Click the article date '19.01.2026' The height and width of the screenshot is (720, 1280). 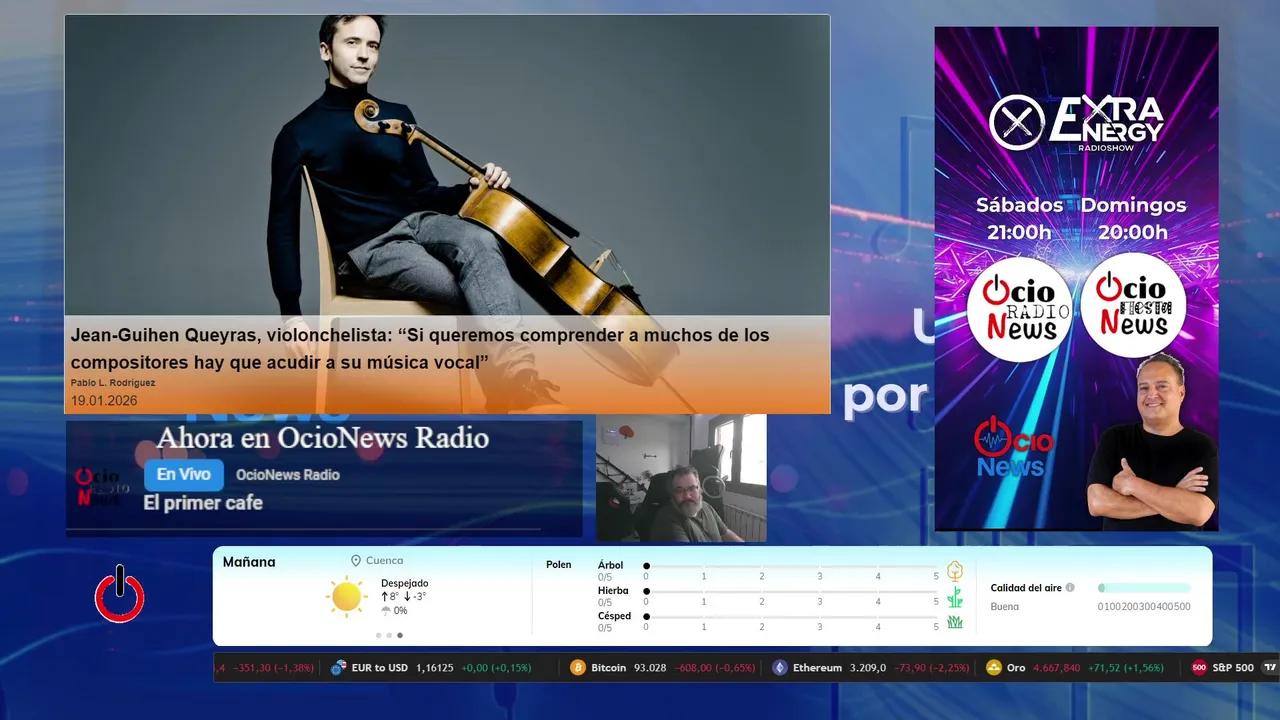point(104,401)
